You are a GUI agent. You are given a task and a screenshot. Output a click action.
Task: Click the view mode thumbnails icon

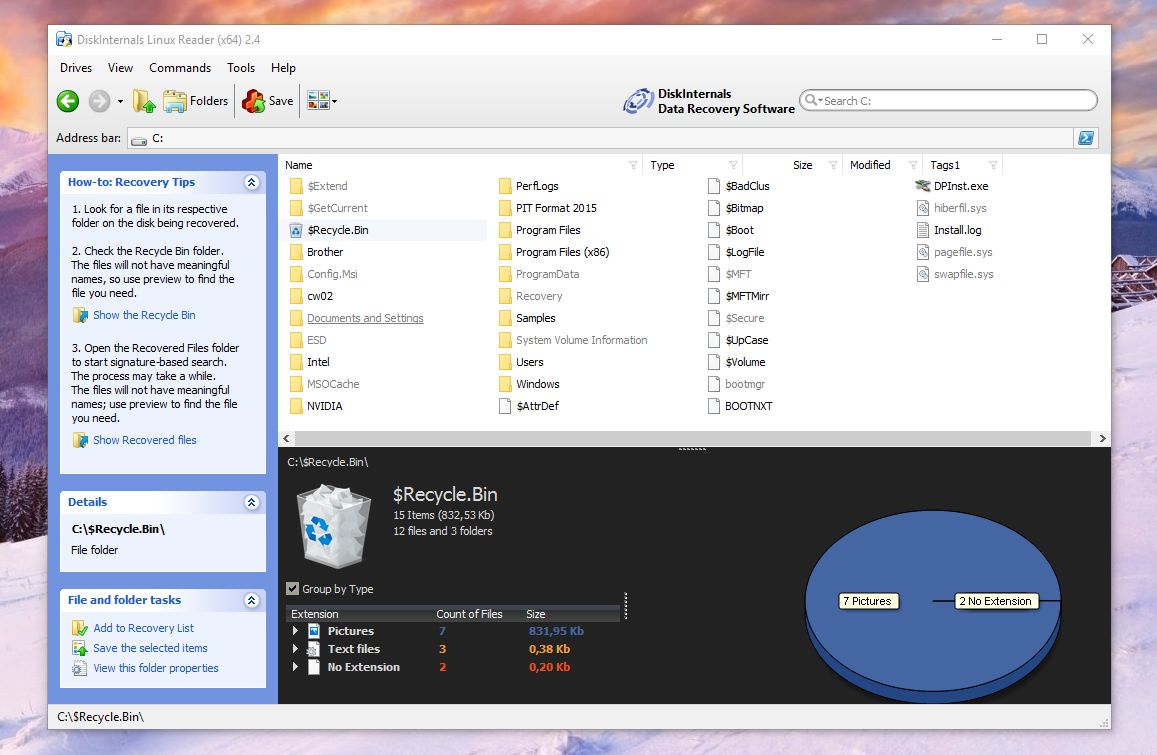pyautogui.click(x=318, y=101)
